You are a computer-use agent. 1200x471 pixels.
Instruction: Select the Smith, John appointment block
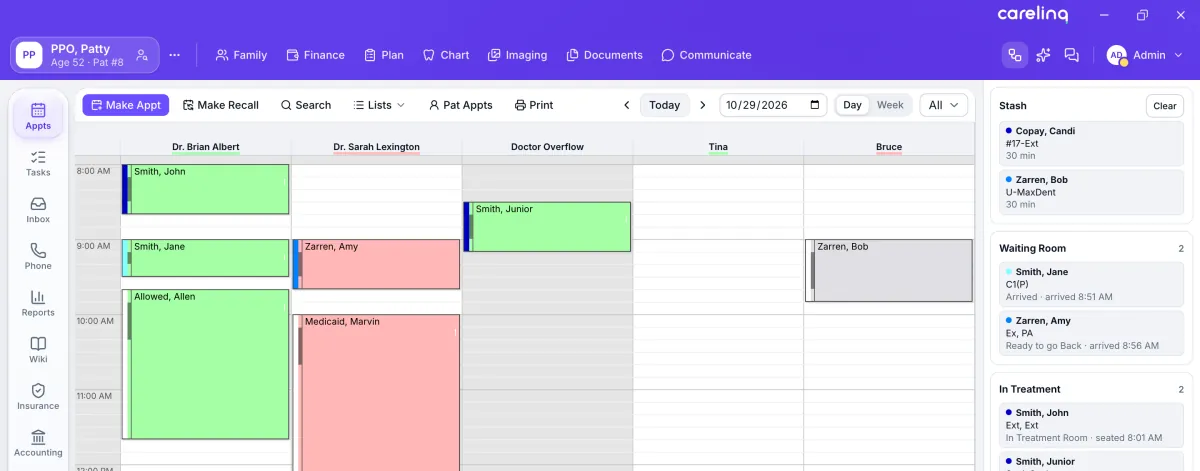tap(205, 189)
